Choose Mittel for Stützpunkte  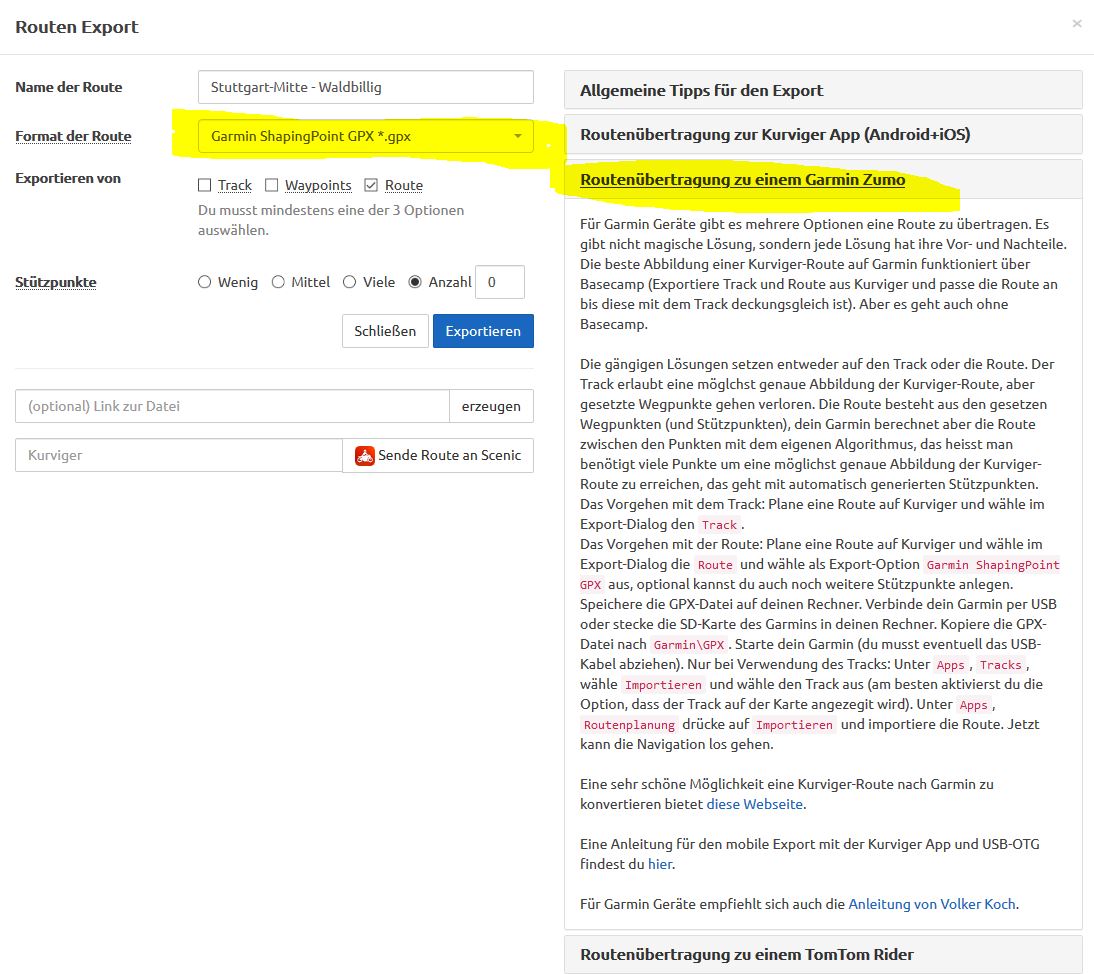coord(278,282)
